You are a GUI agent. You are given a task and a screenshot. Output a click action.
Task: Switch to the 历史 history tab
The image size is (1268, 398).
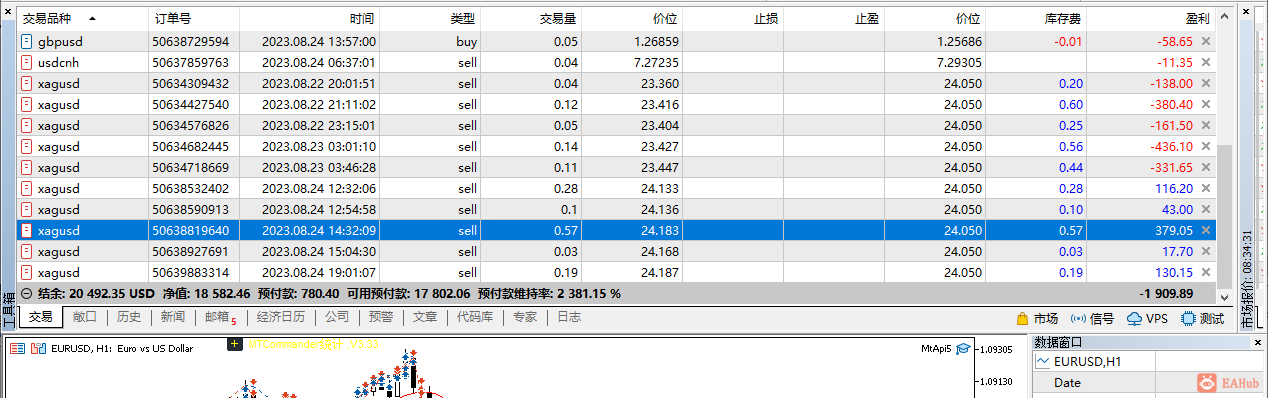point(128,317)
